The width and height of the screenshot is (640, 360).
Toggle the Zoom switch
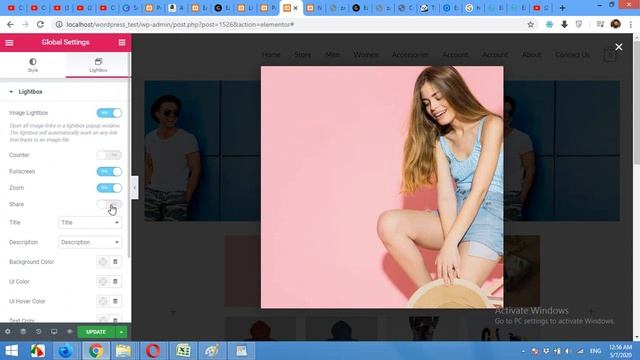coord(109,188)
